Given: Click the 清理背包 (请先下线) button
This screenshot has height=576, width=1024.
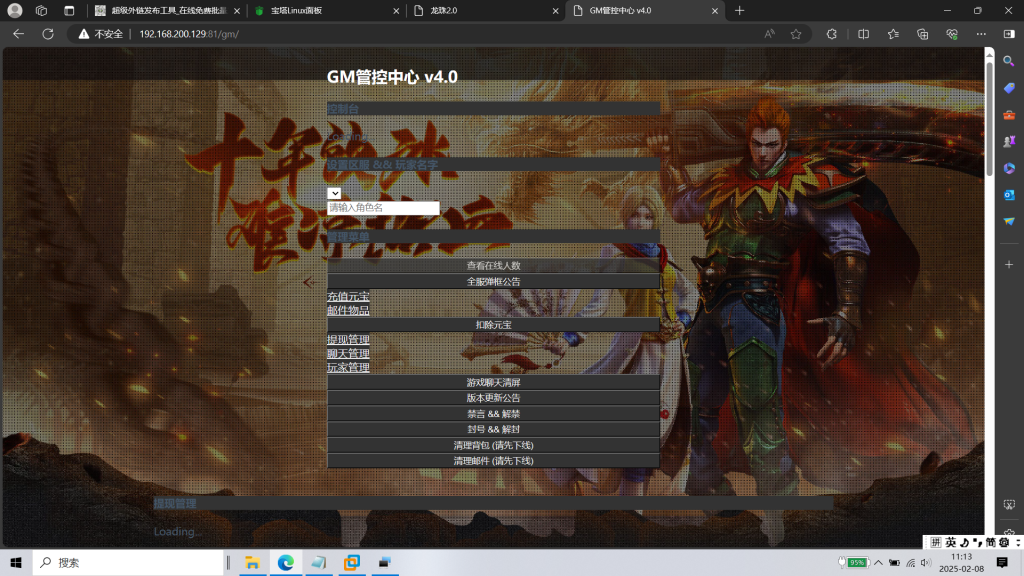Looking at the screenshot, I should pos(493,445).
